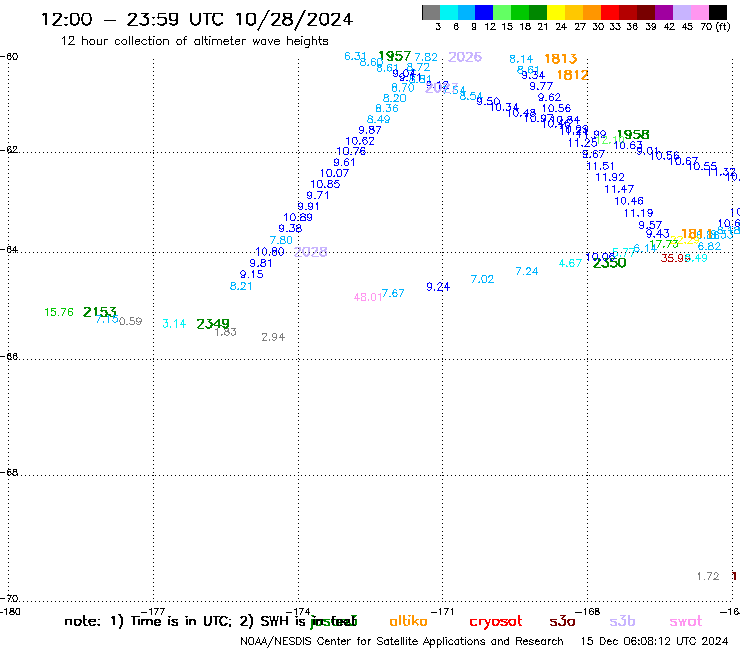
Task: Click the green wave height value 15.76
Action: coord(59,312)
